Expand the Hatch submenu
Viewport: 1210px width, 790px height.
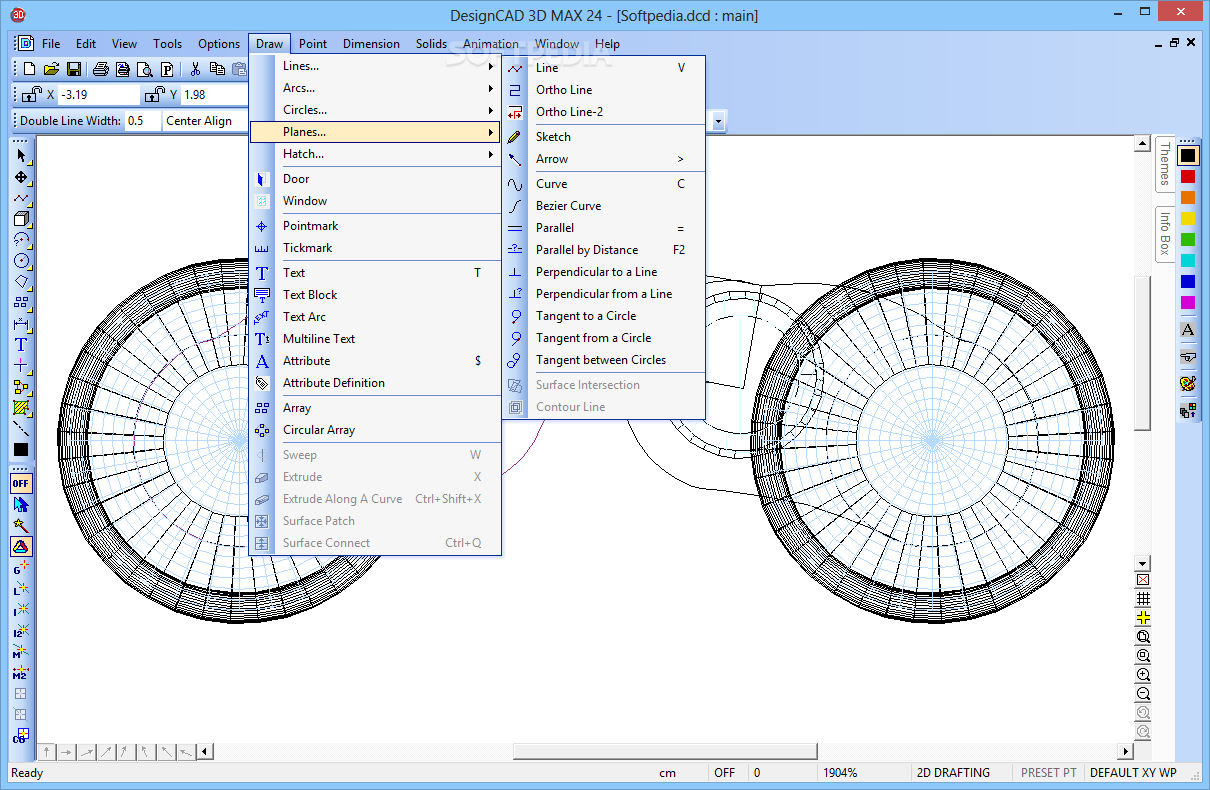click(375, 154)
